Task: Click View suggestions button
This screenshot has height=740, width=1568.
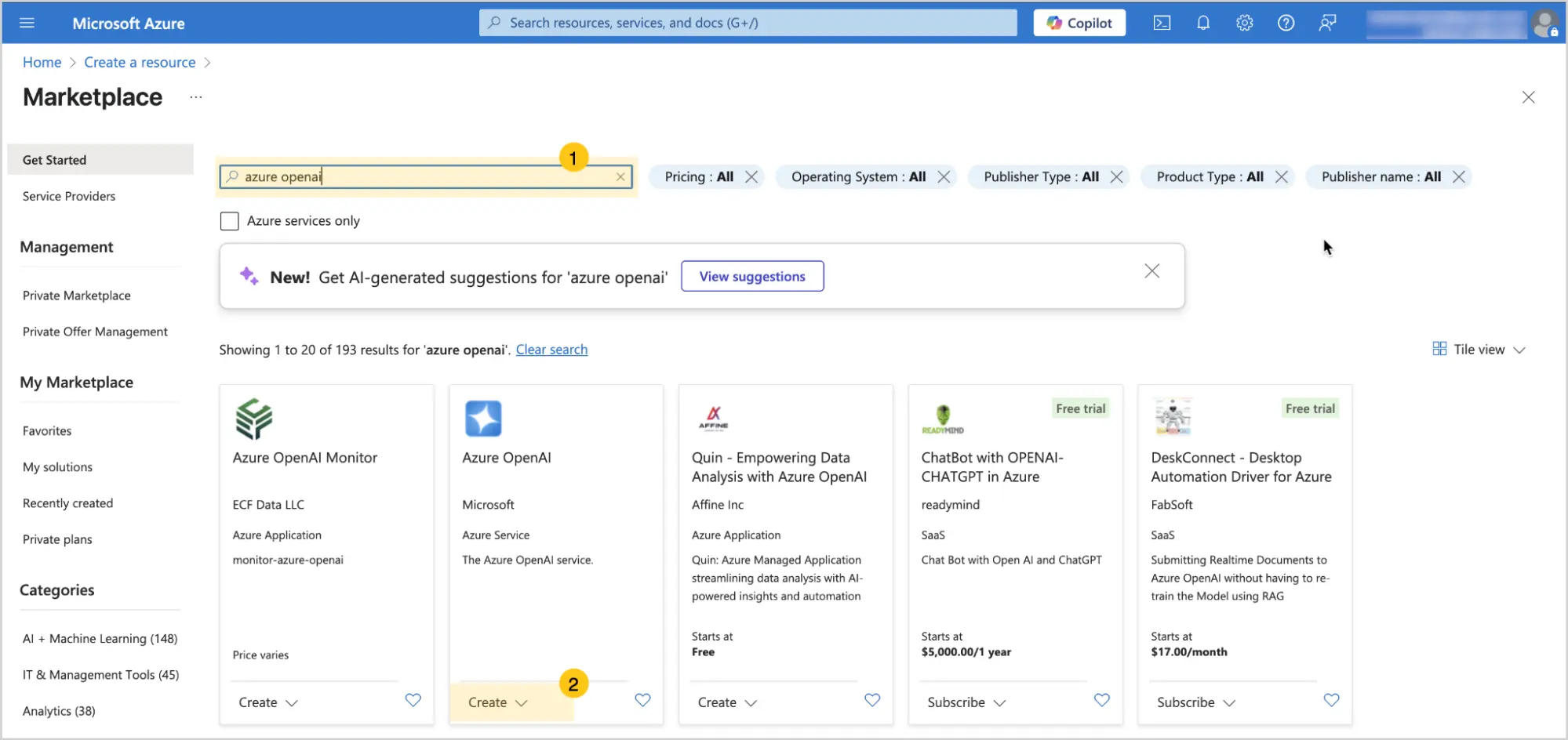Action: (x=752, y=276)
